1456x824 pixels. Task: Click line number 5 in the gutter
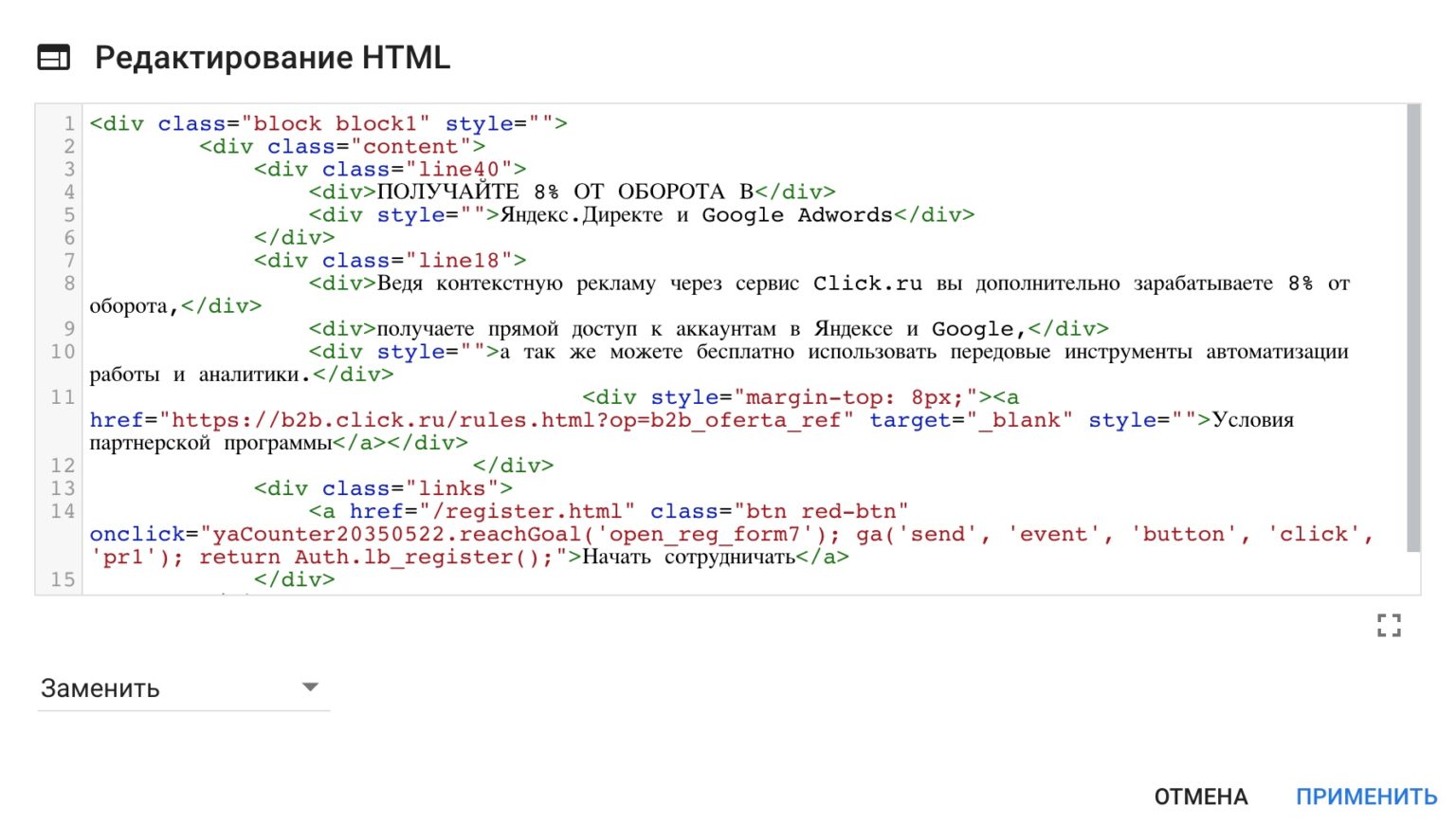(x=67, y=214)
